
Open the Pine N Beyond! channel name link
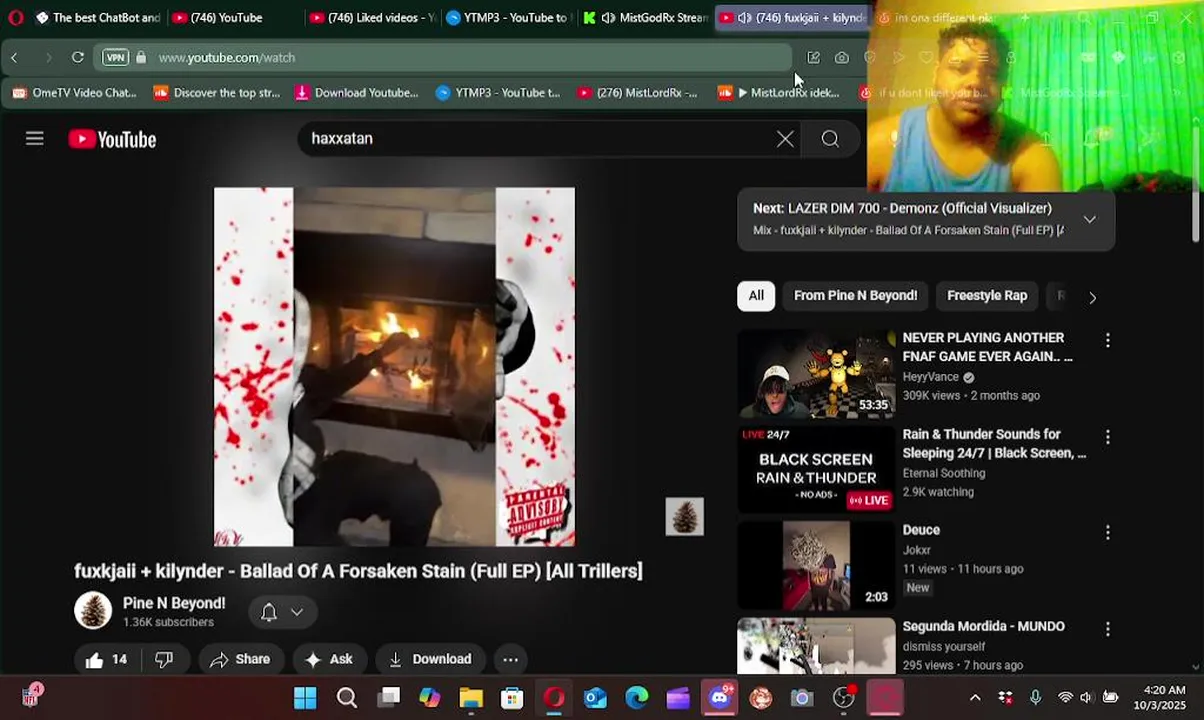[x=174, y=603]
